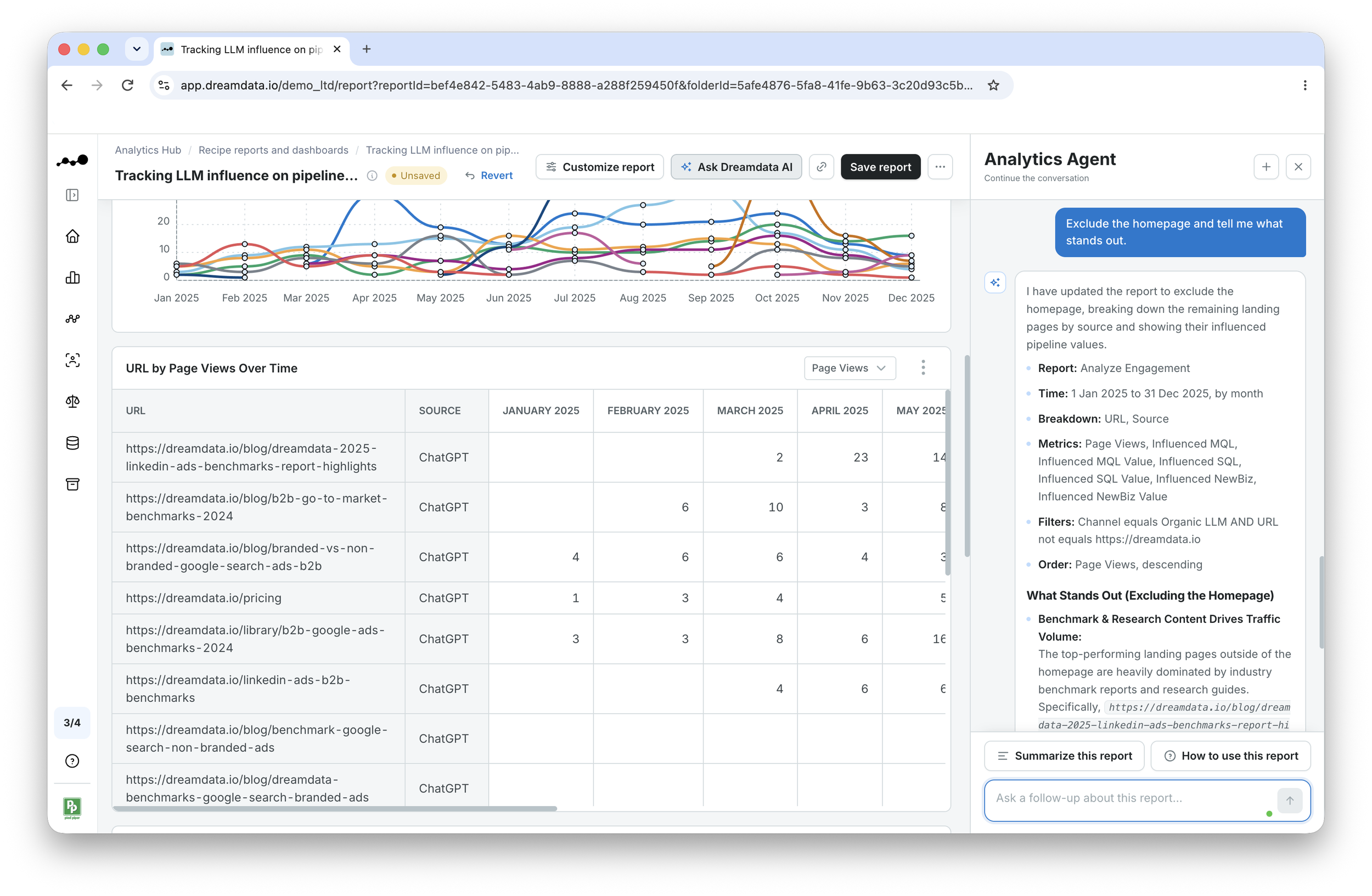The image size is (1372, 896).
Task: Copy report link using chain icon
Action: (822, 167)
